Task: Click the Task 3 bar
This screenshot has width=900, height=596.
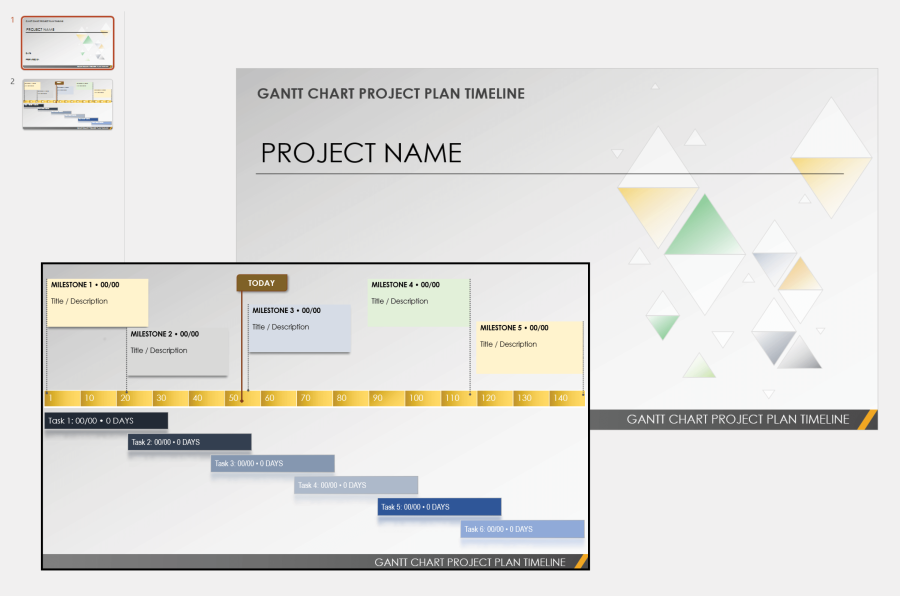Action: pyautogui.click(x=272, y=463)
